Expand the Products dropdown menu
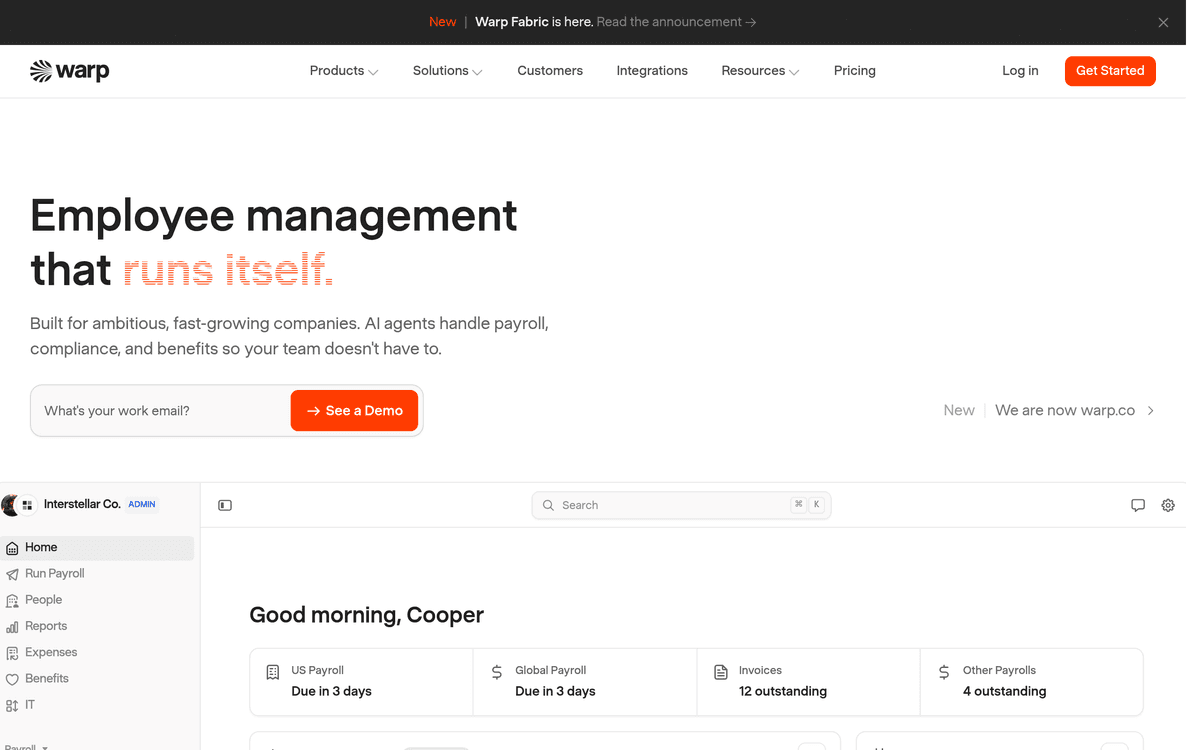The height and width of the screenshot is (750, 1200). click(344, 71)
